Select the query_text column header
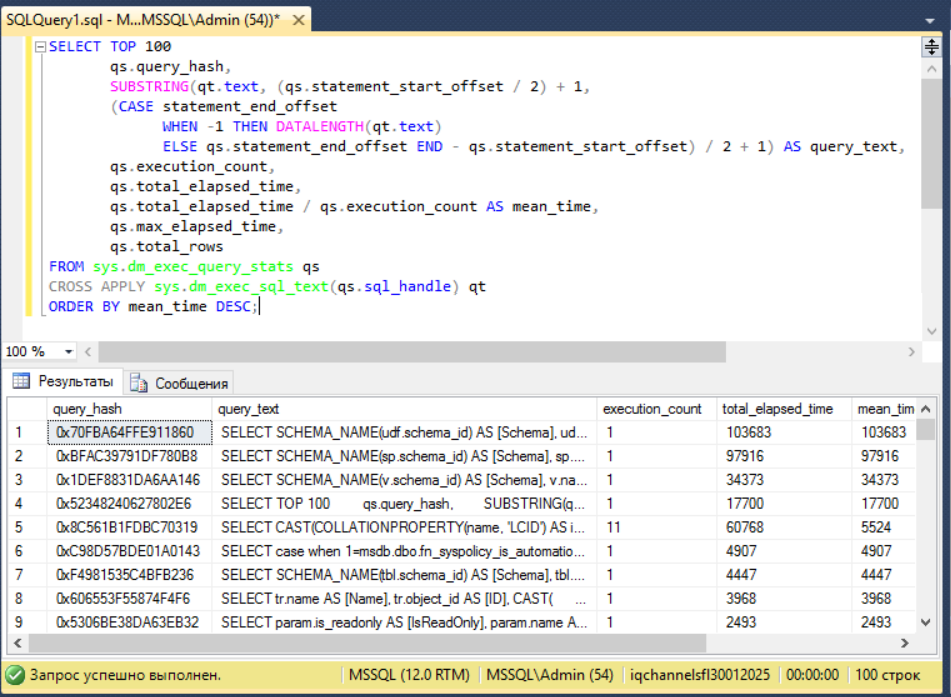 point(405,409)
